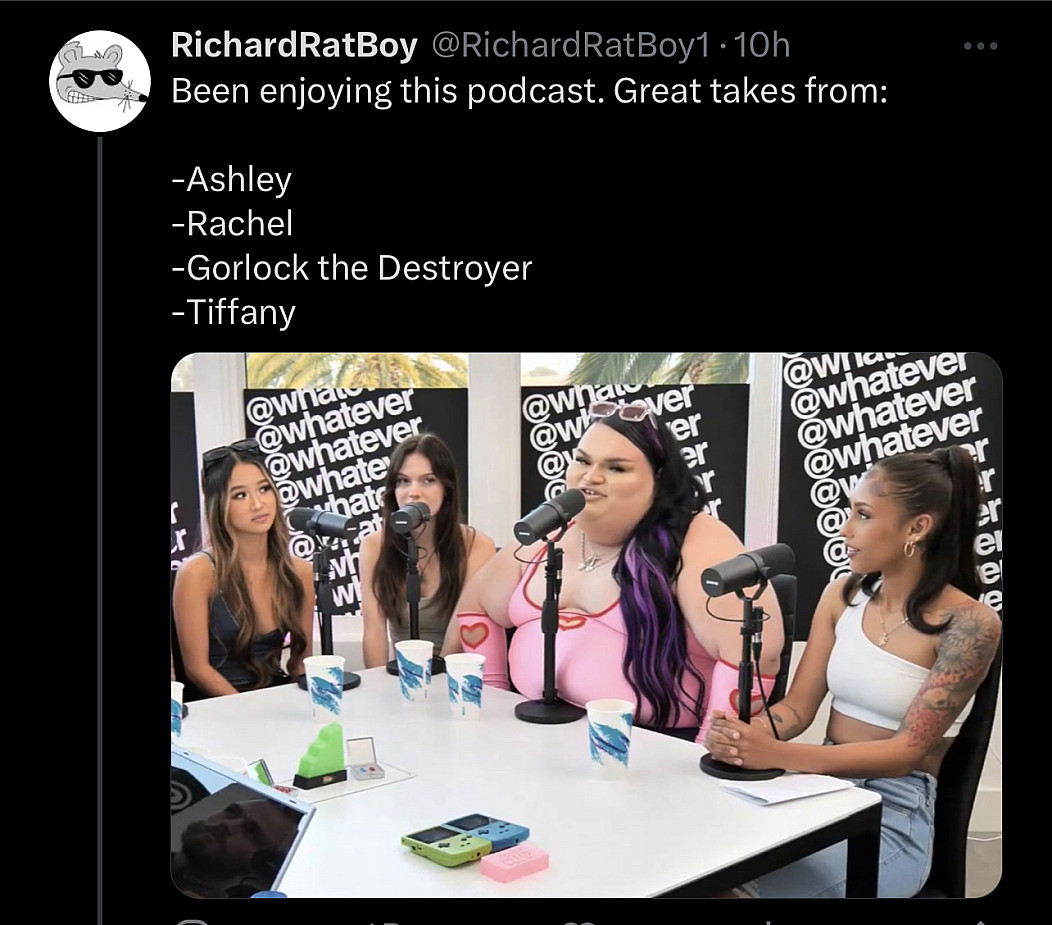Click the handheld game consoles in the photo
The image size is (1052, 925).
pyautogui.click(x=465, y=838)
